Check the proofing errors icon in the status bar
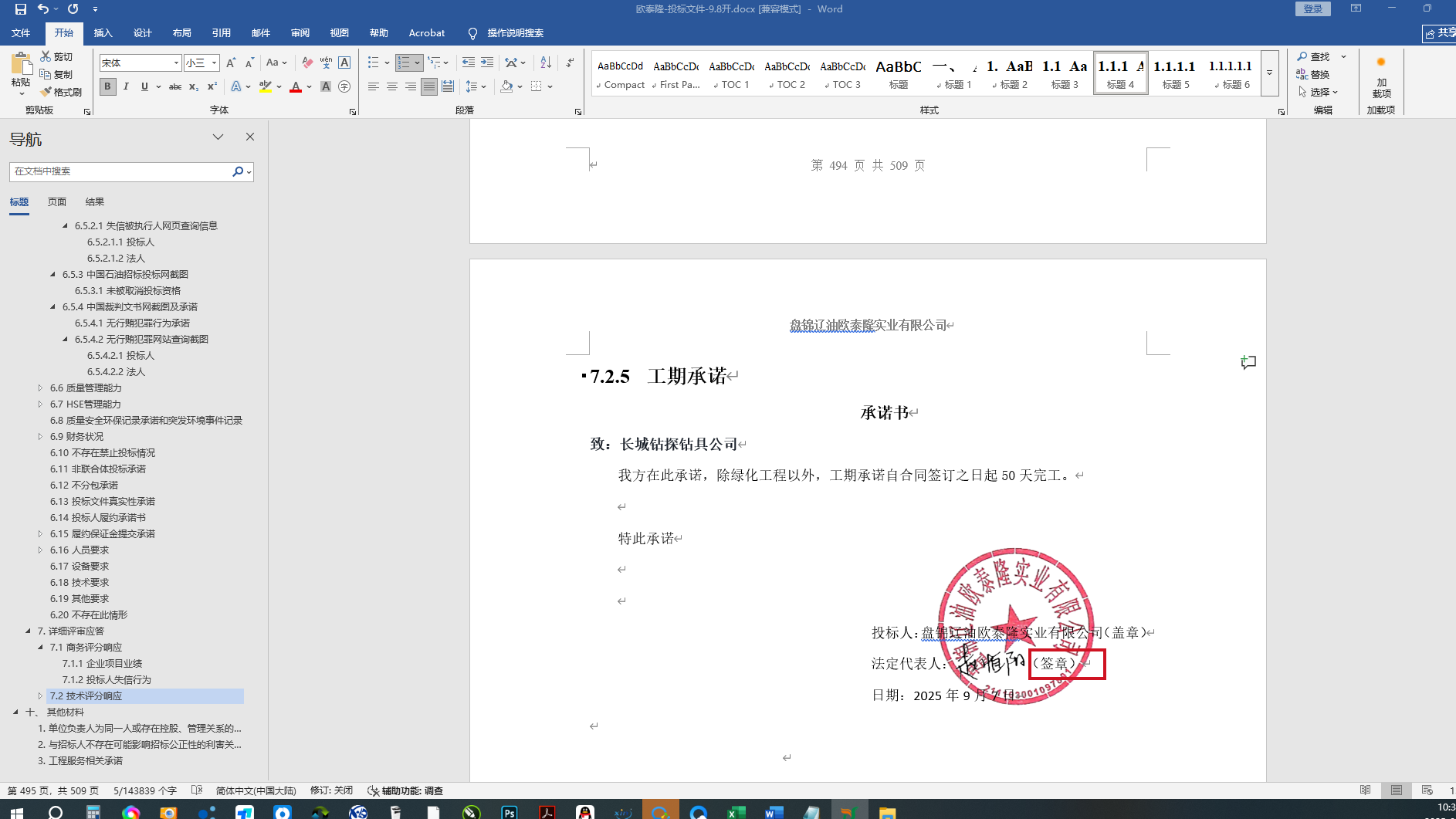 click(197, 790)
